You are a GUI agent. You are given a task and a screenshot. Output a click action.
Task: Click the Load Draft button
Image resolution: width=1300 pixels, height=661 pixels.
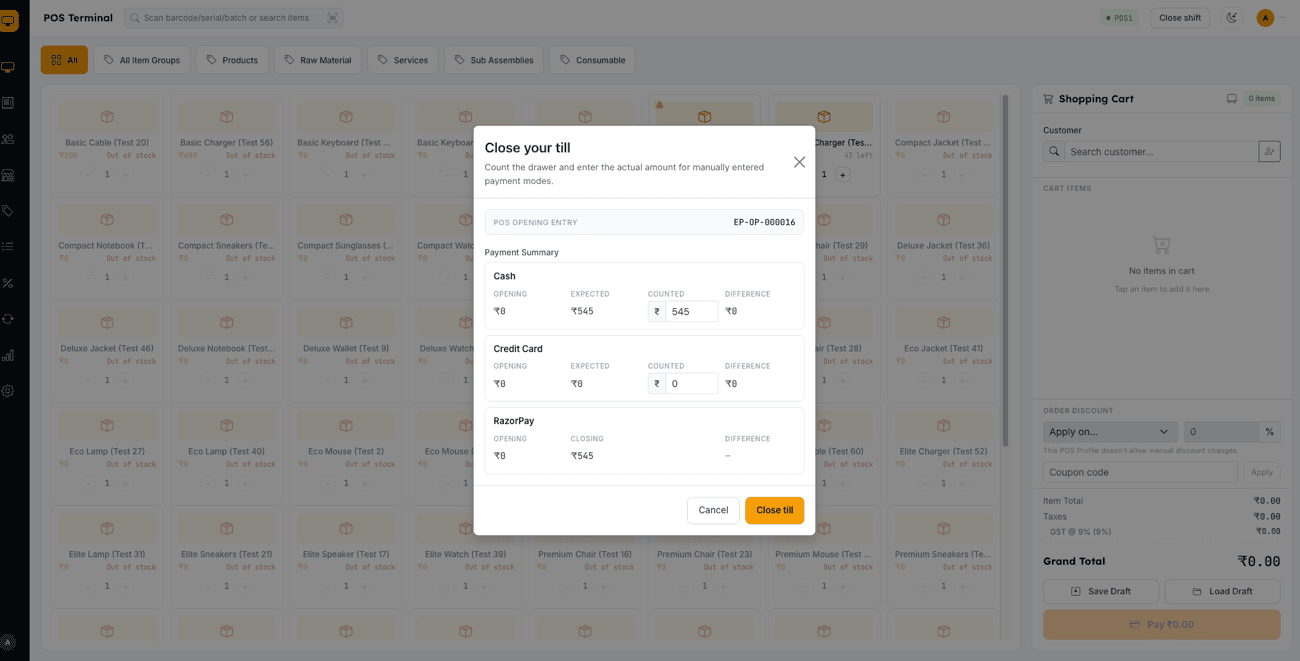click(1222, 591)
